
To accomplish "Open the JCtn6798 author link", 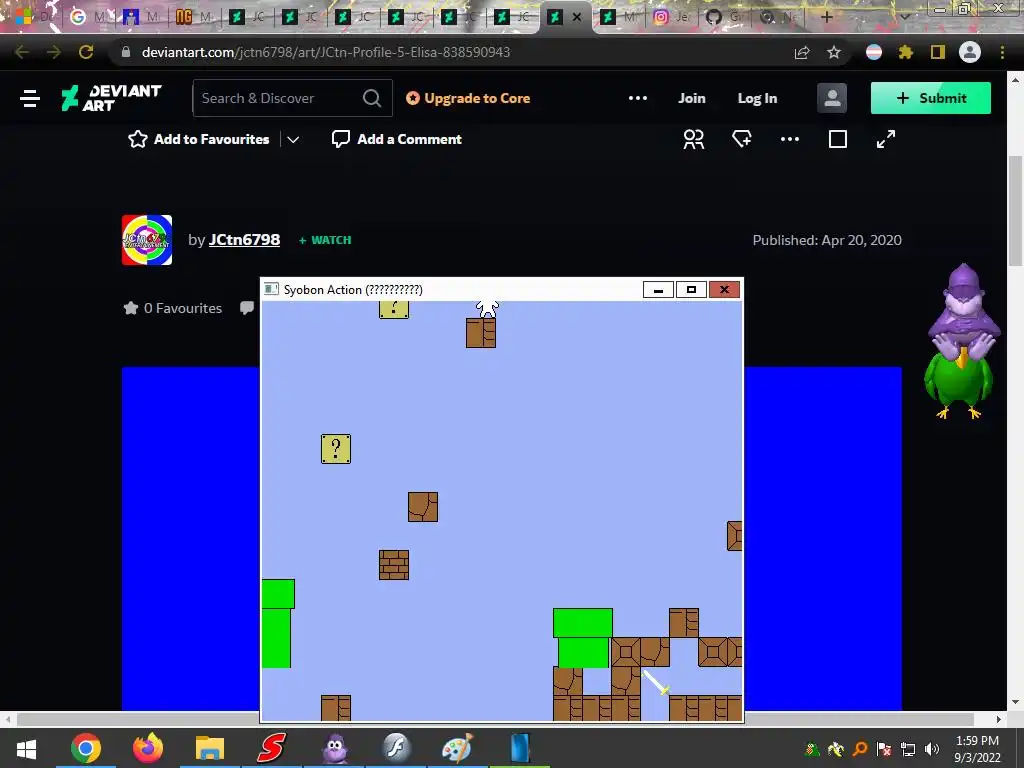I will 244,240.
